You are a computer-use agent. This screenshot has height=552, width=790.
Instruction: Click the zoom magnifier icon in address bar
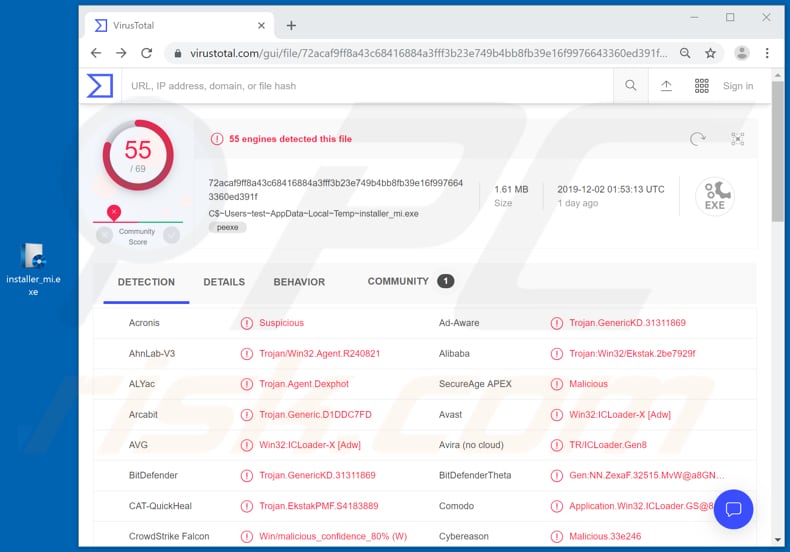685,53
